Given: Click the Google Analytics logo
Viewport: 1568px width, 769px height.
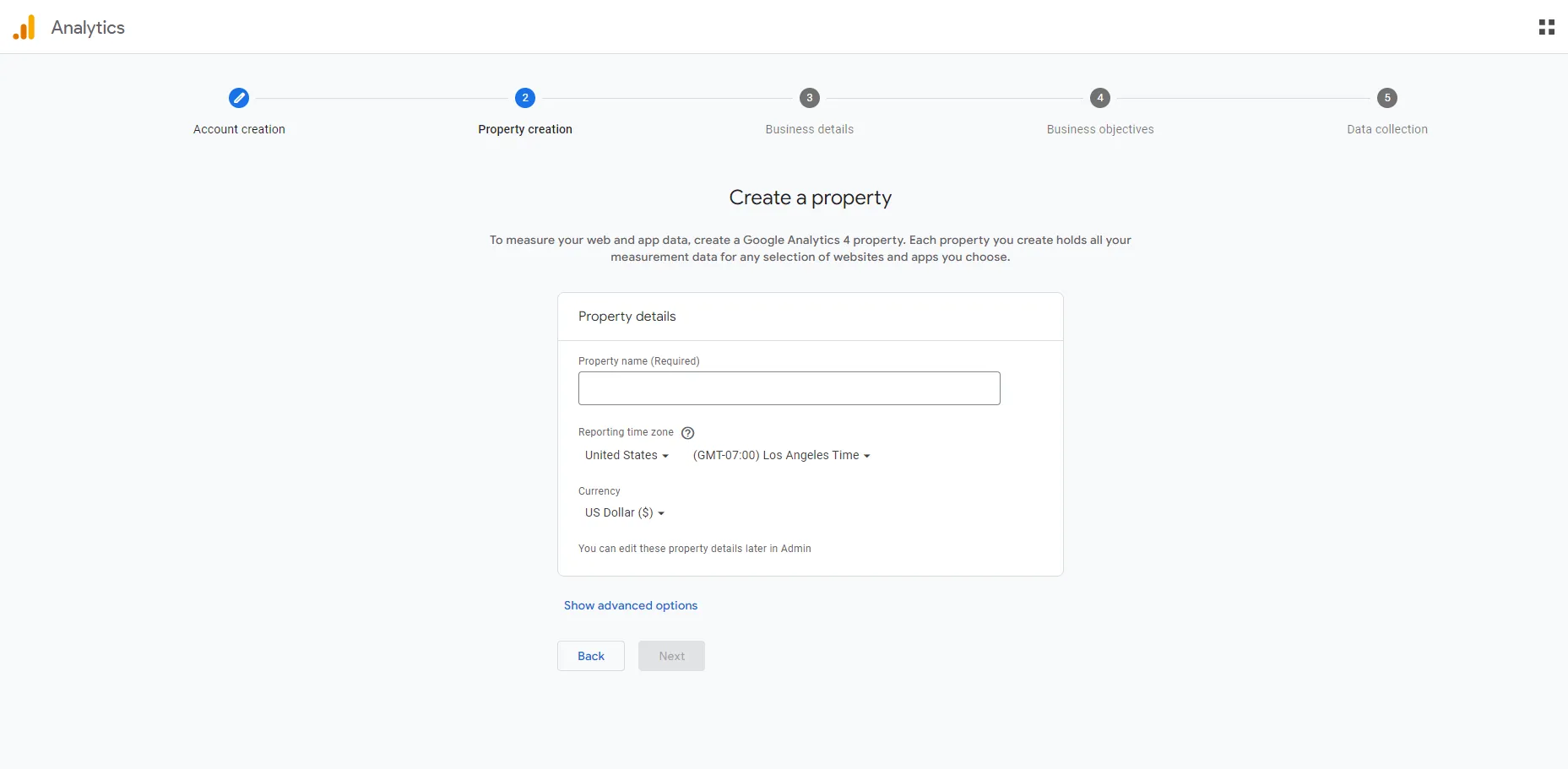Looking at the screenshot, I should tap(24, 26).
